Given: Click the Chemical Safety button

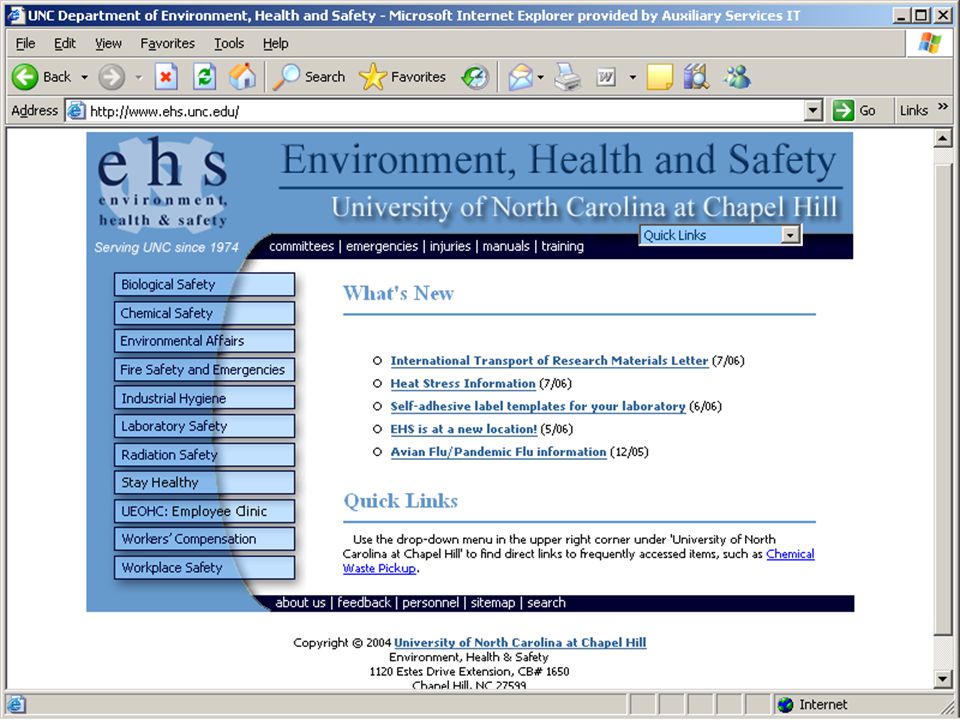Looking at the screenshot, I should (204, 313).
